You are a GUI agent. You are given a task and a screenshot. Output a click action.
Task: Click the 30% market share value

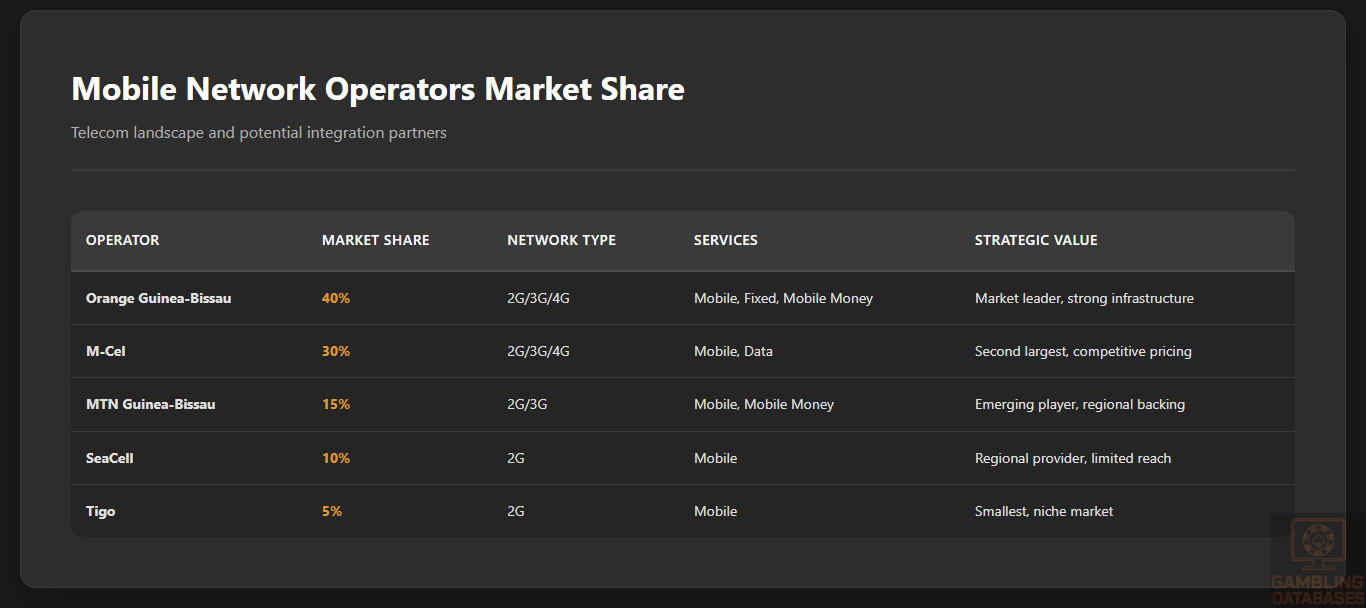tap(336, 351)
